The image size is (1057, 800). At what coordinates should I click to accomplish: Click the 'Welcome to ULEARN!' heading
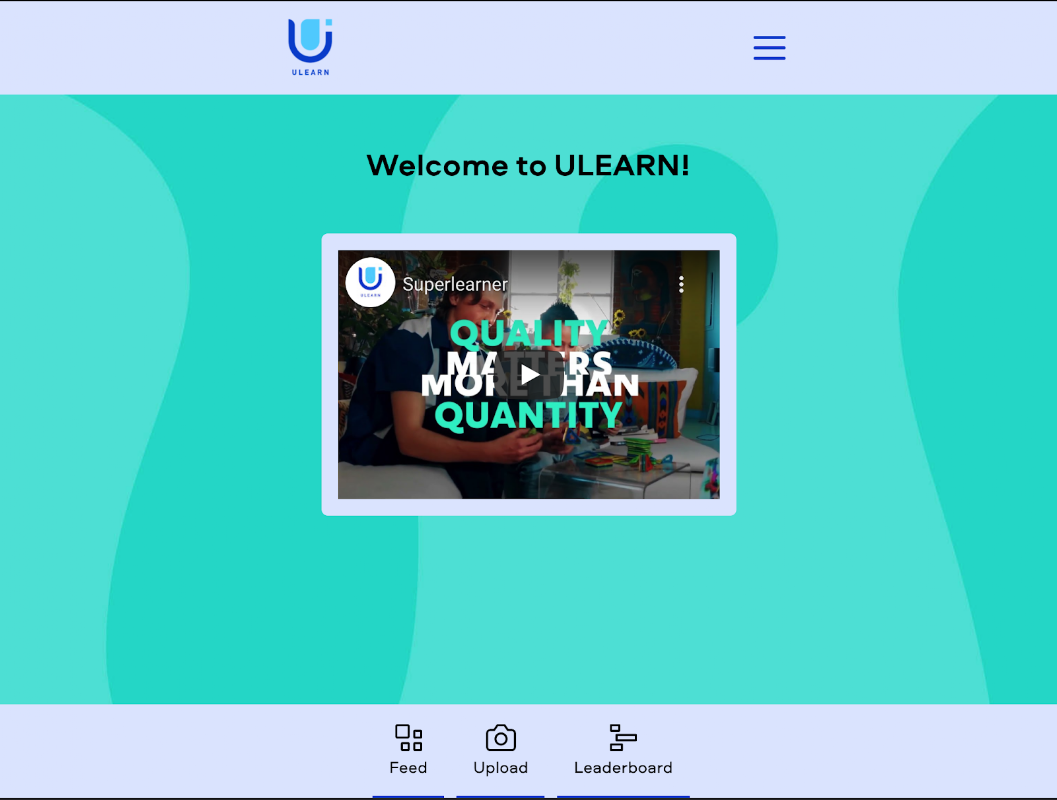click(528, 165)
